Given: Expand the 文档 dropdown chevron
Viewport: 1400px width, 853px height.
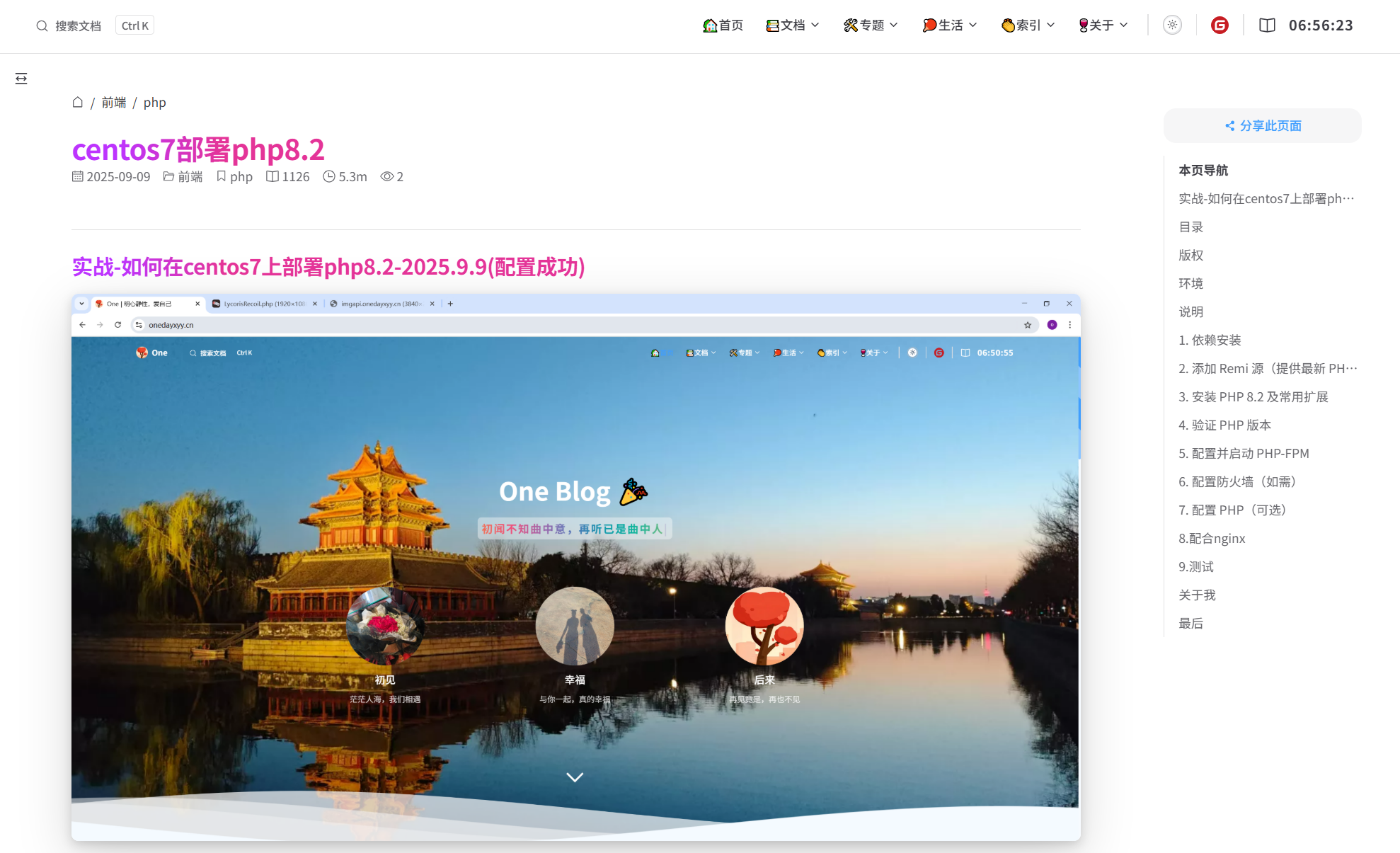Looking at the screenshot, I should click(815, 25).
